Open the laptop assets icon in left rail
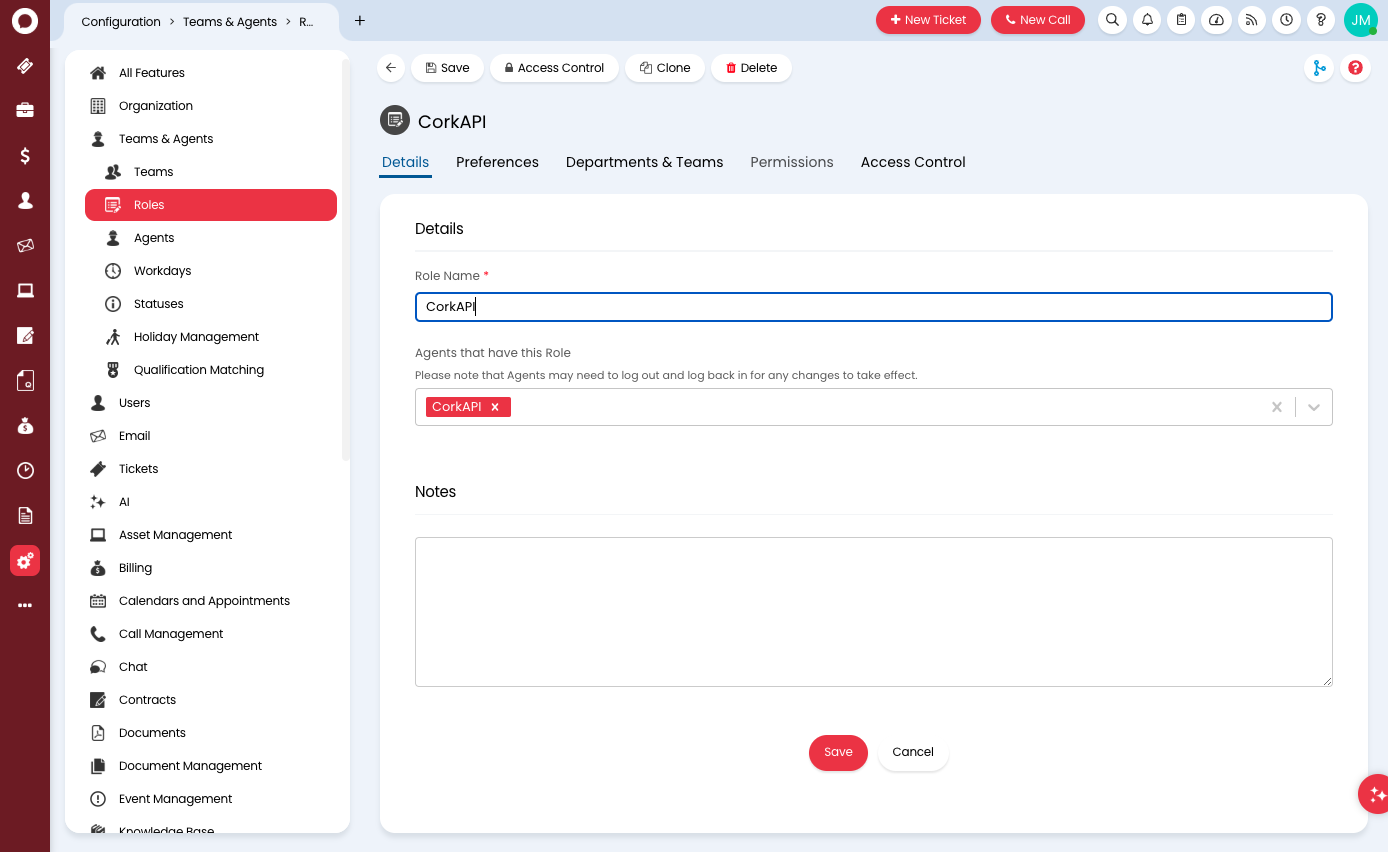 pos(25,290)
